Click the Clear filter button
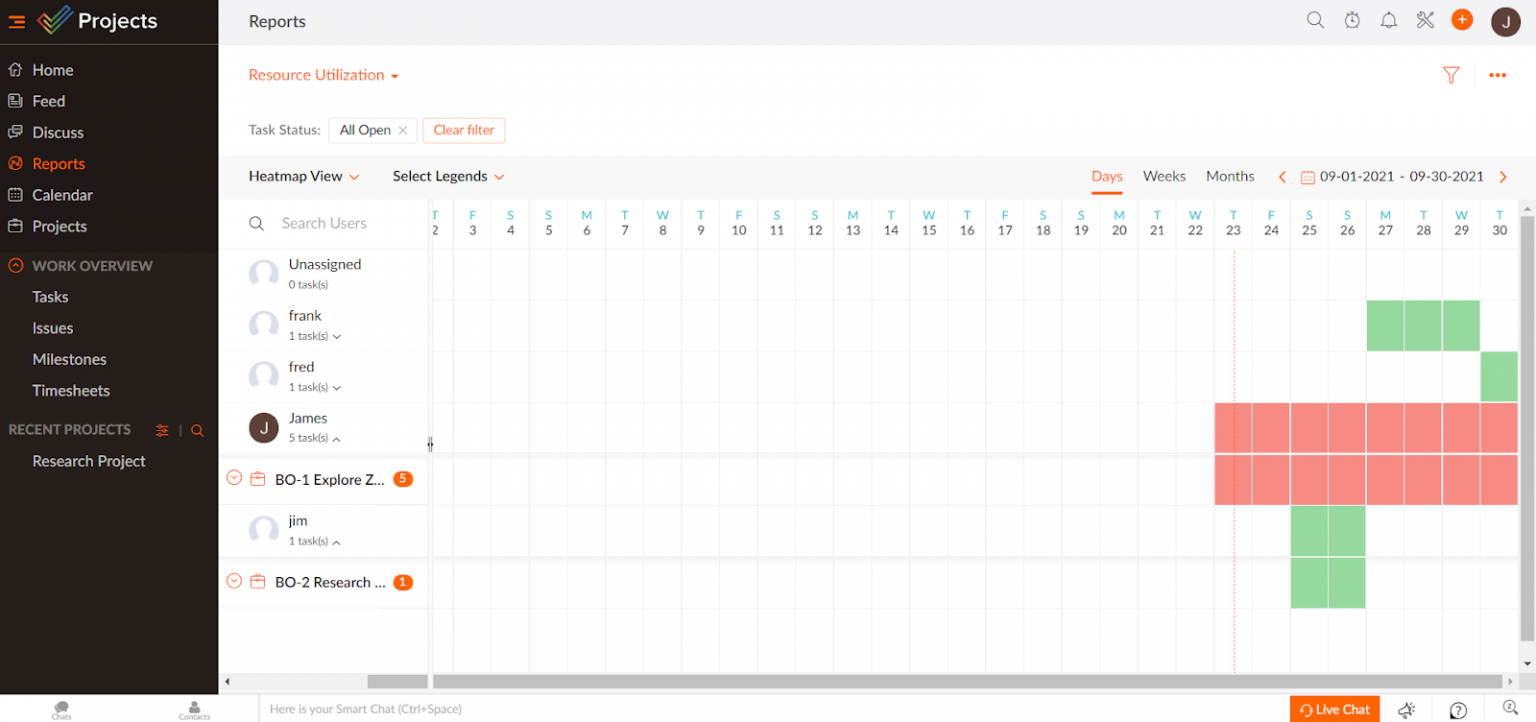The width and height of the screenshot is (1536, 722). tap(463, 130)
